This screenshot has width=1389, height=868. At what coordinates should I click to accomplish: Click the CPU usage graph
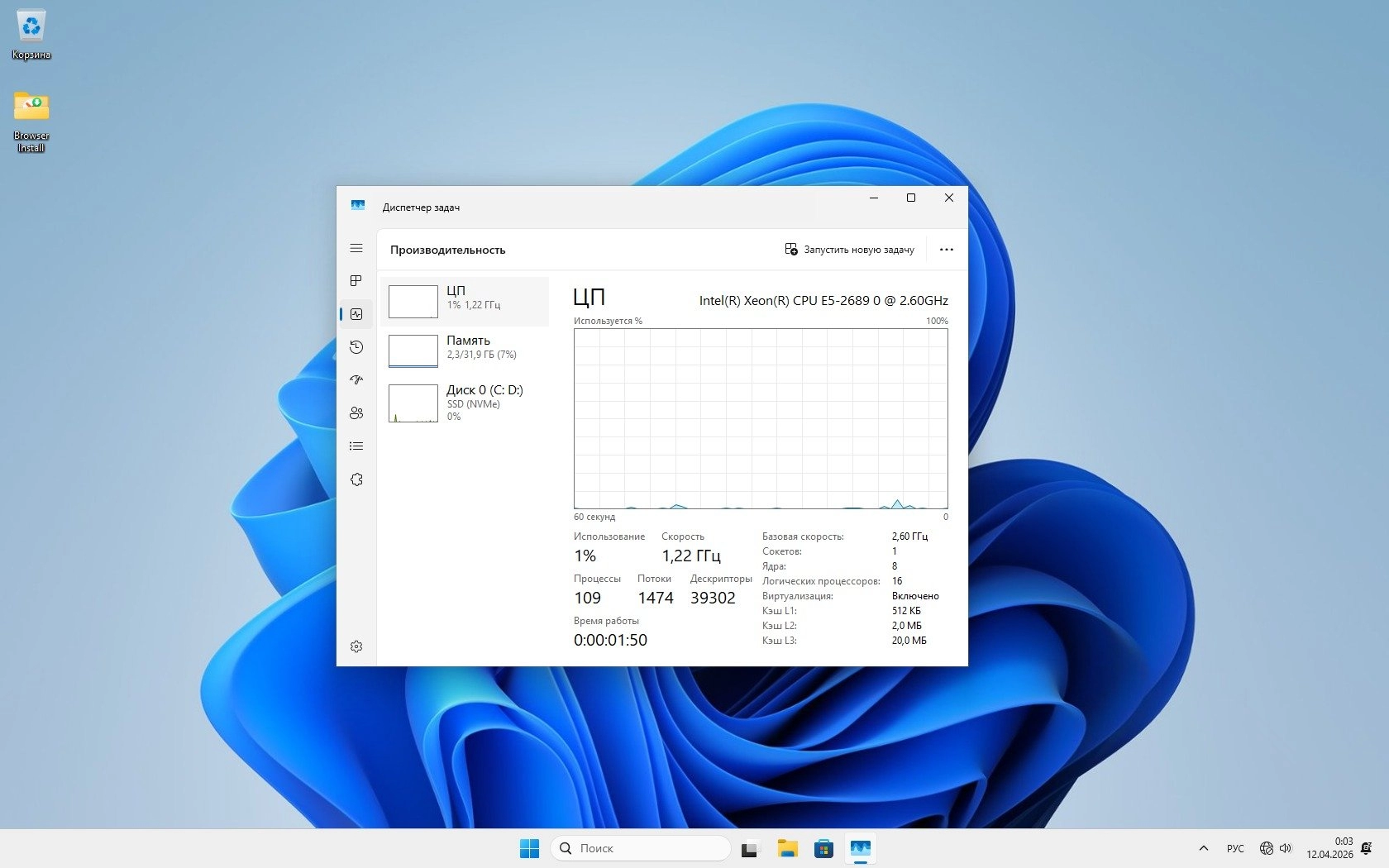tap(761, 418)
